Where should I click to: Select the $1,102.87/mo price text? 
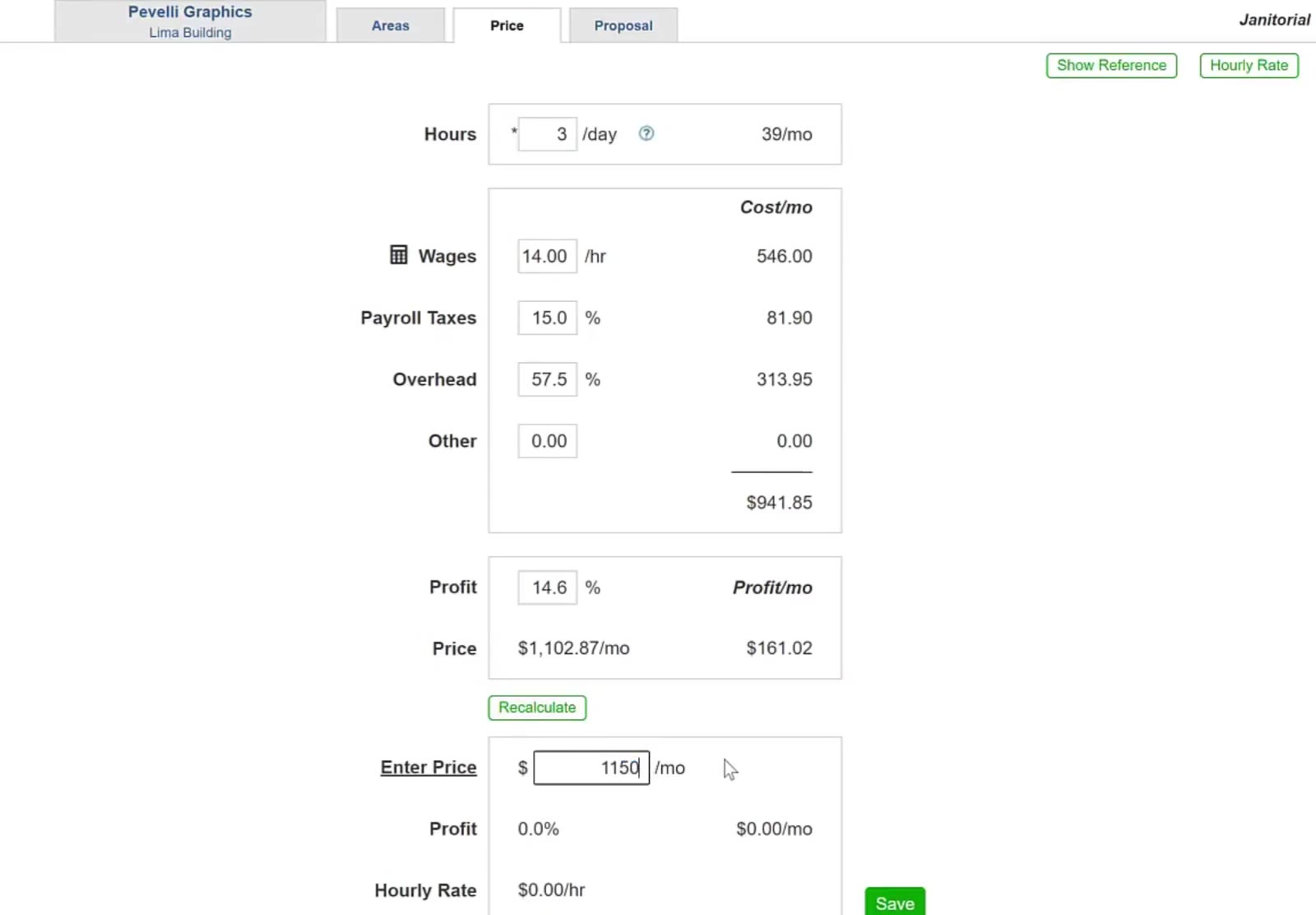[x=573, y=648]
